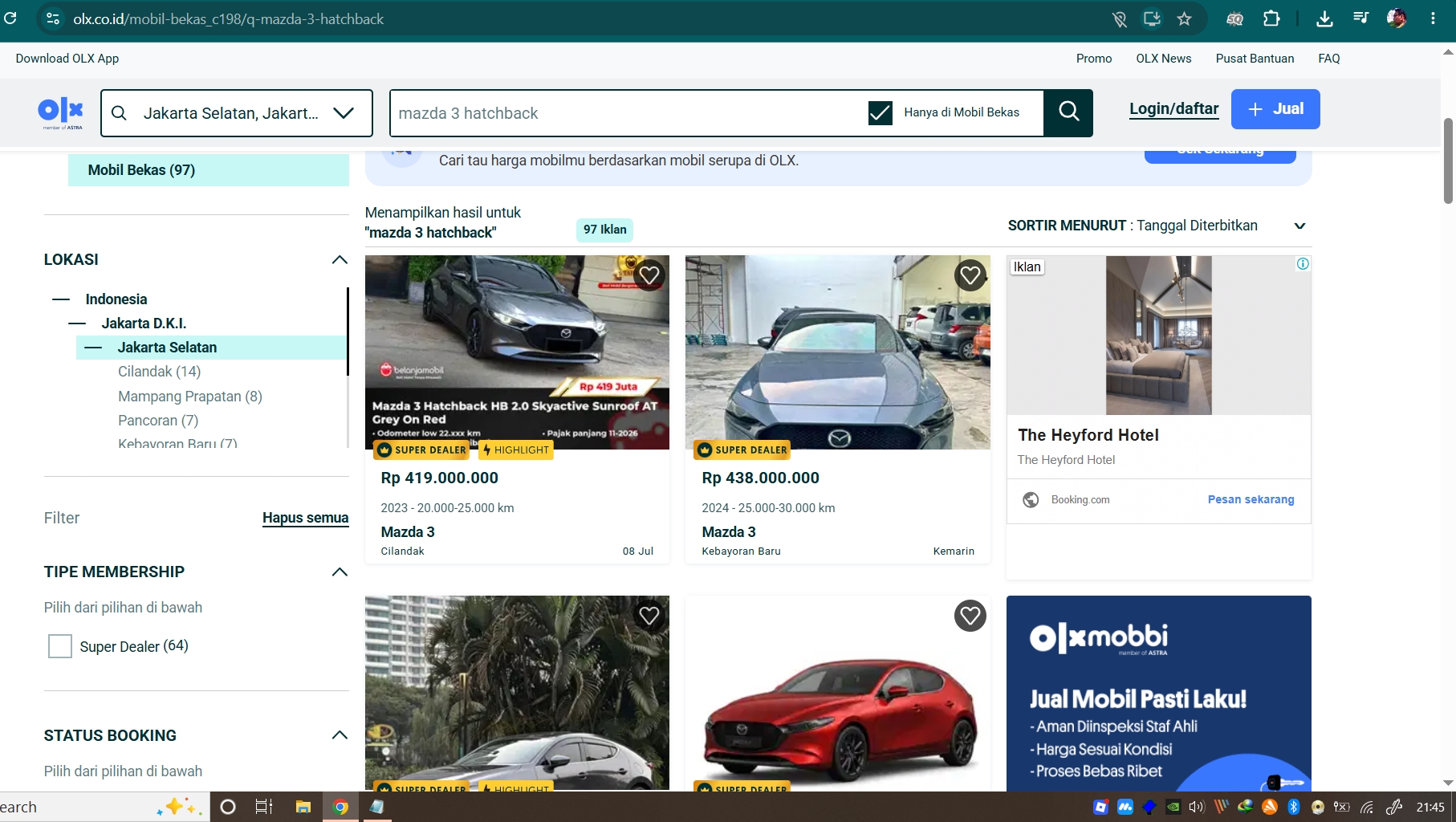The image size is (1456, 822).
Task: Open Pusat Bantuan in the top menu
Action: point(1255,59)
